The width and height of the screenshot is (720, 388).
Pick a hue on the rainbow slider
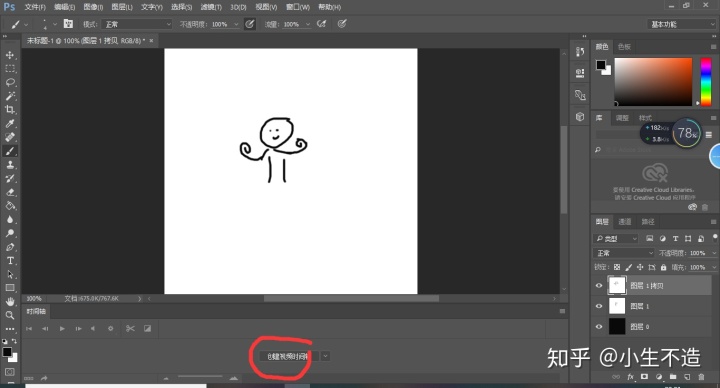[706, 82]
